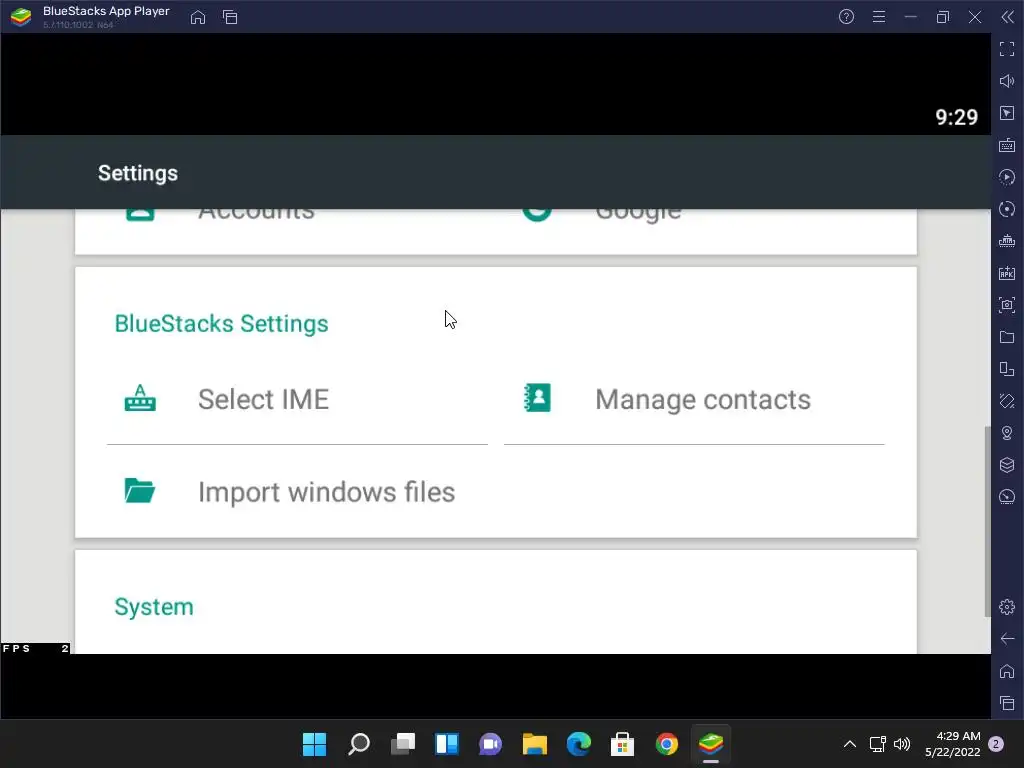
Task: Click the Android back arrow in sidebar
Action: click(x=1007, y=639)
